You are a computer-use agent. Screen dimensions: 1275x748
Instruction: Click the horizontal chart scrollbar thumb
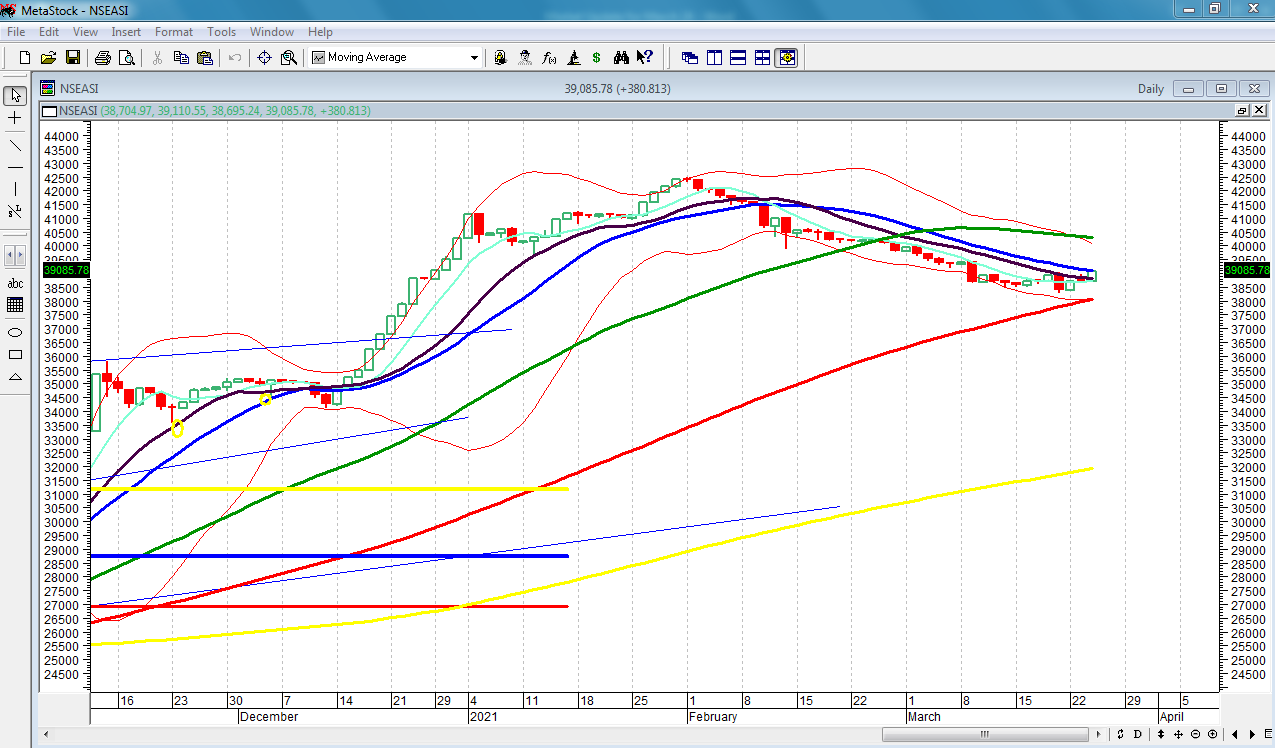(985, 735)
